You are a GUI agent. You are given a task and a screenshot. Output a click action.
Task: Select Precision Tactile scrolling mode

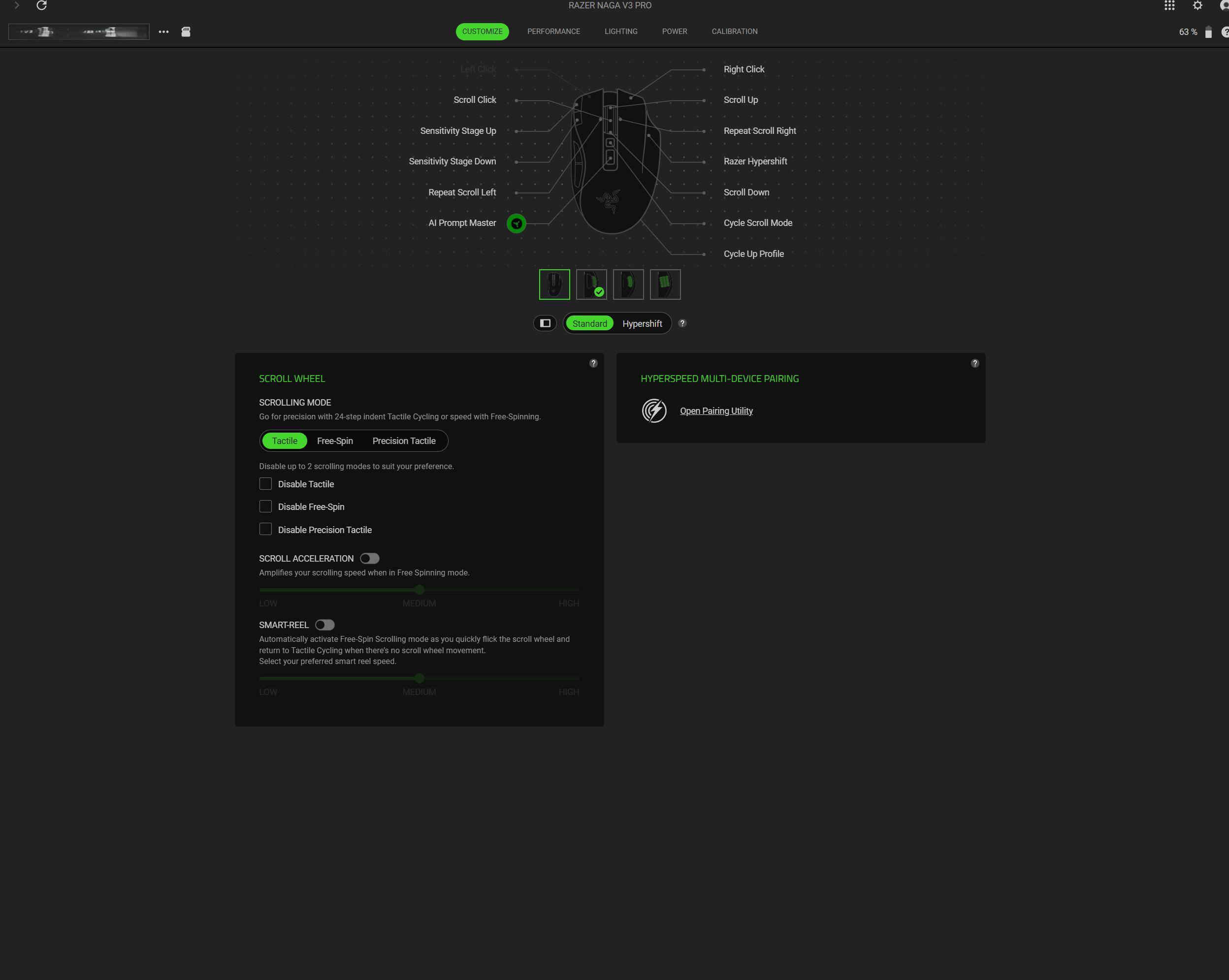click(404, 441)
